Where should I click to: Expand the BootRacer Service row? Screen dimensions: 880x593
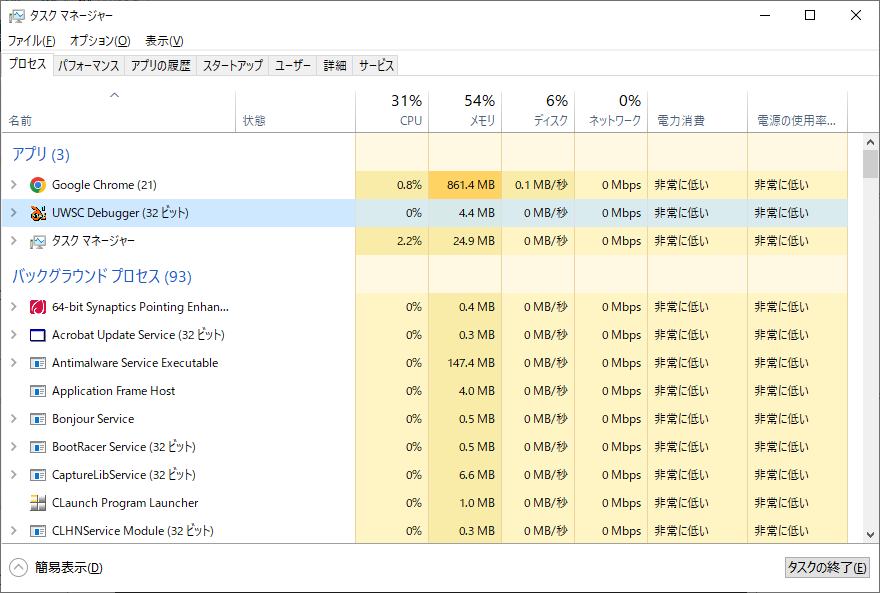[14, 447]
